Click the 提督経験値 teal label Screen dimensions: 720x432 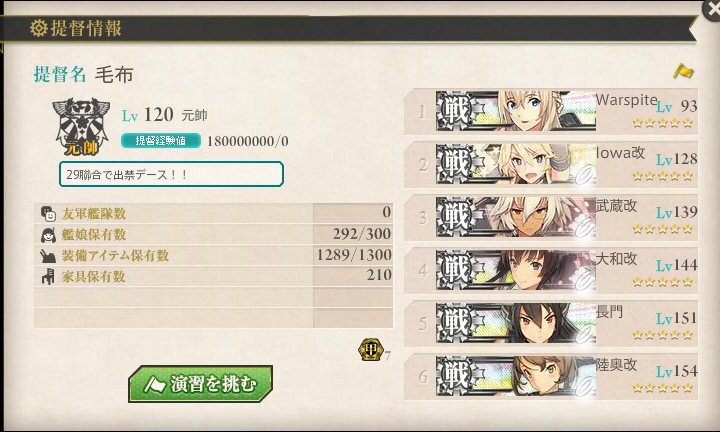pos(161,140)
